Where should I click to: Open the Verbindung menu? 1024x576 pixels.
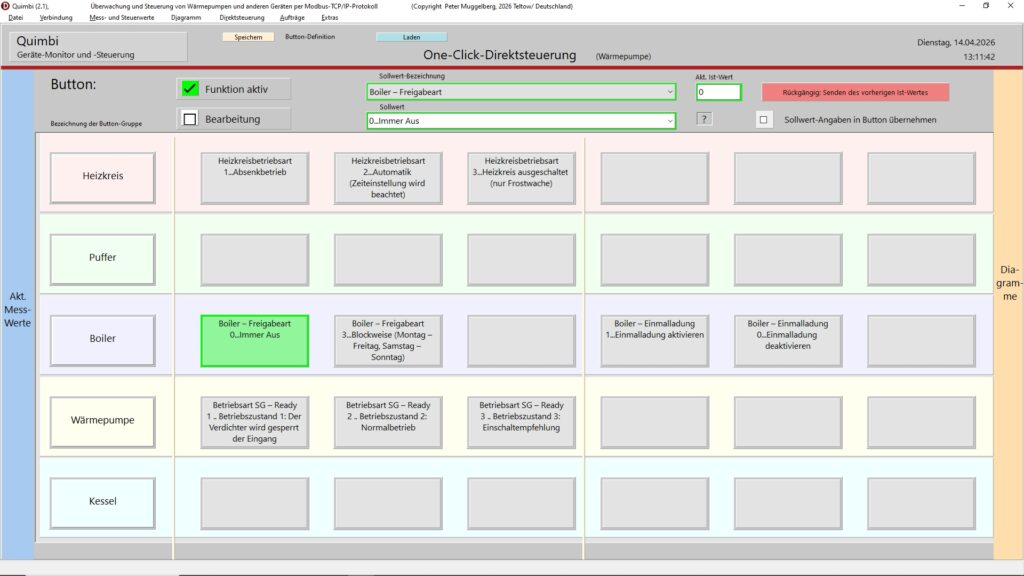click(56, 18)
